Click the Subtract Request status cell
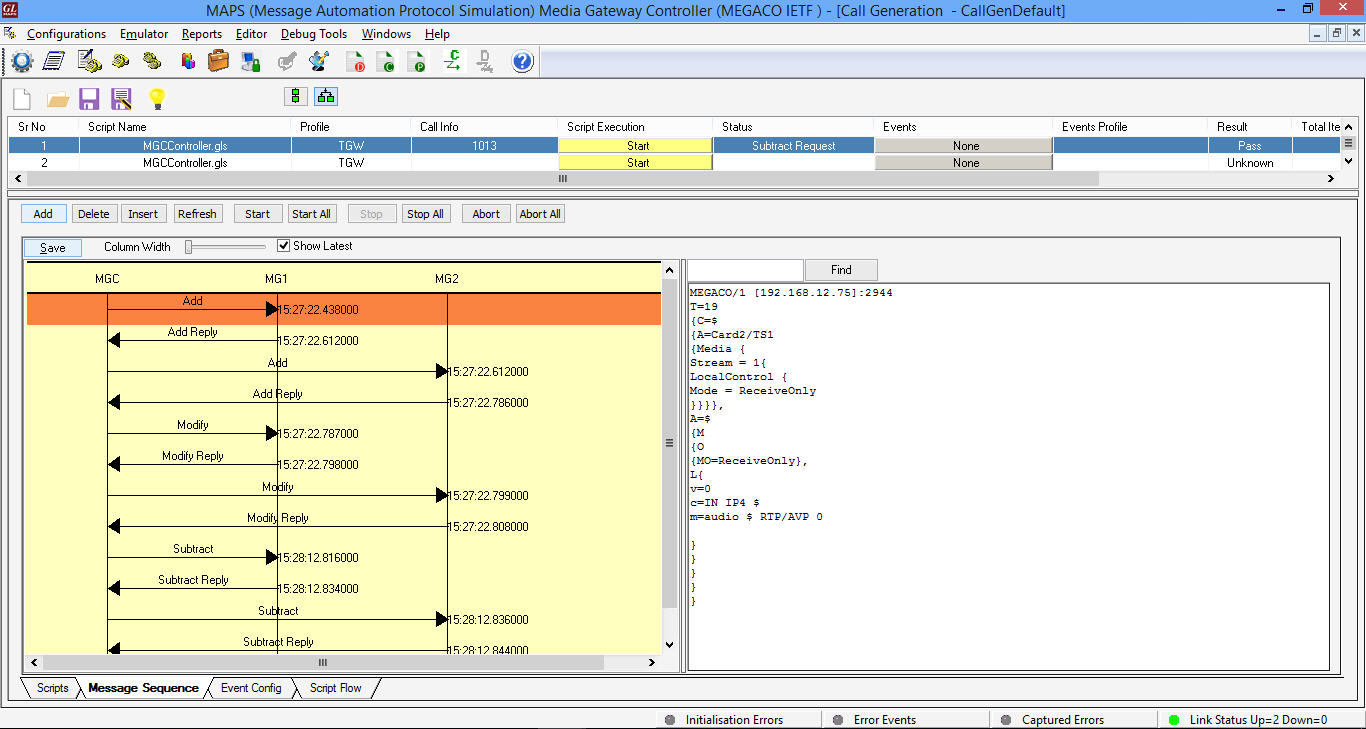This screenshot has width=1366, height=729. point(793,146)
